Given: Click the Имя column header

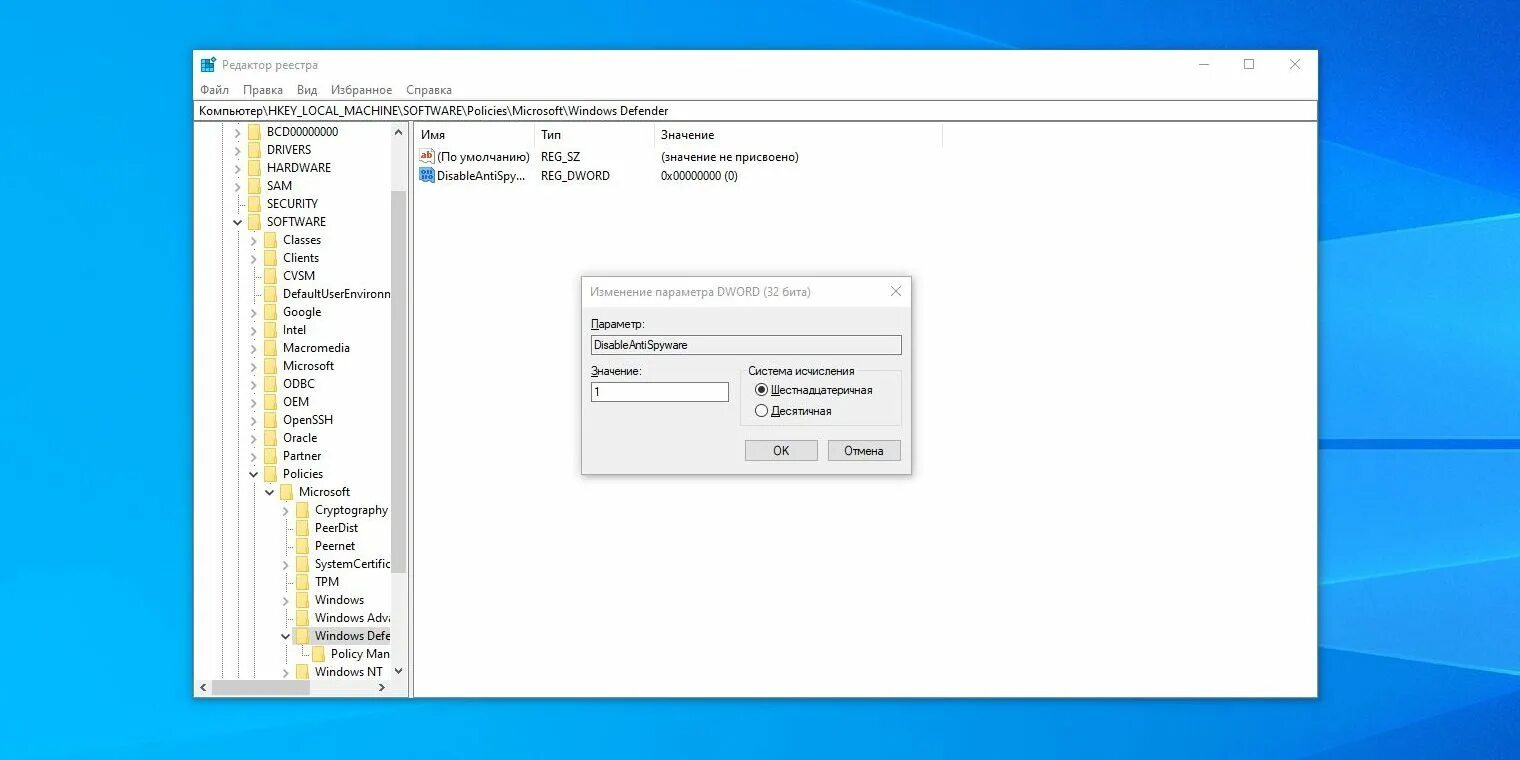Looking at the screenshot, I should pyautogui.click(x=475, y=135).
